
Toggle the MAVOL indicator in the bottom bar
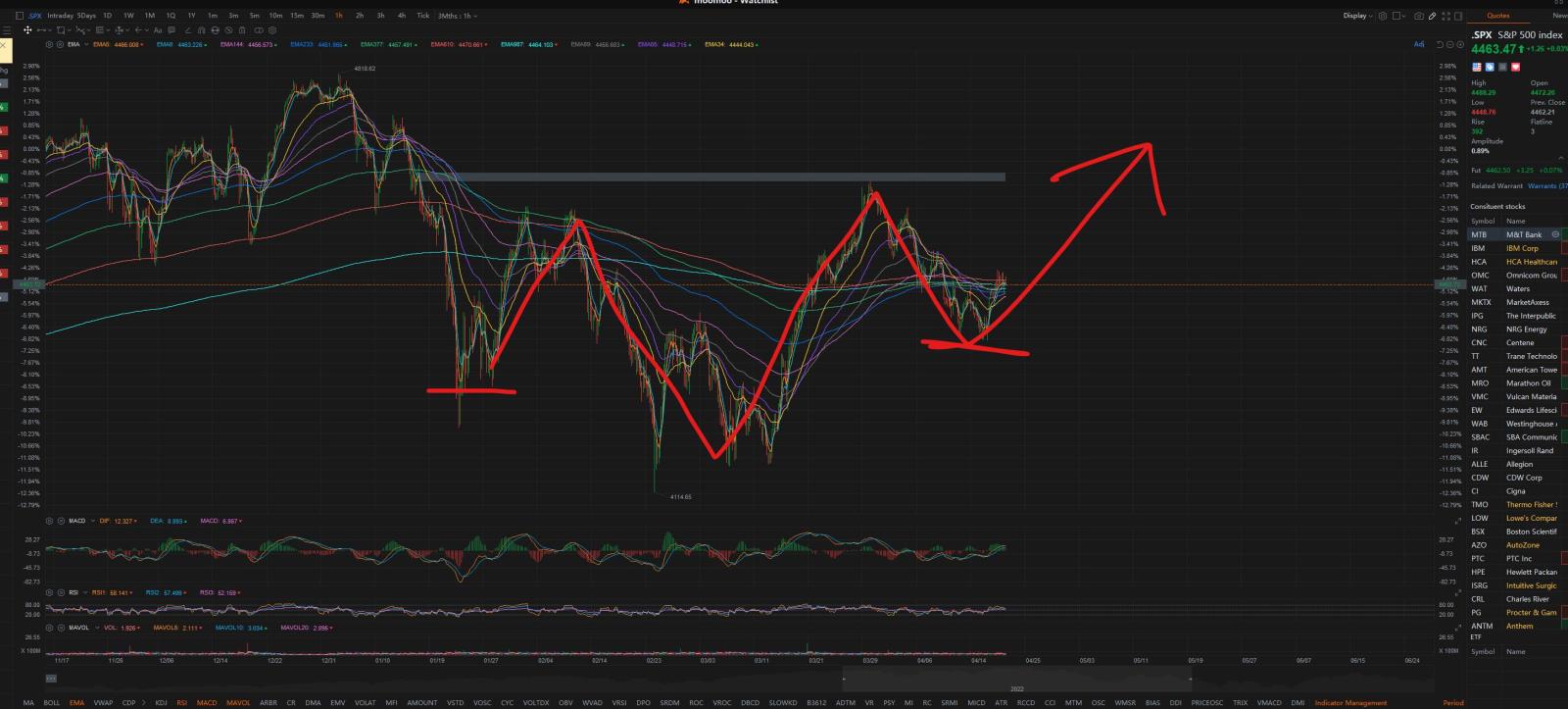click(x=238, y=703)
